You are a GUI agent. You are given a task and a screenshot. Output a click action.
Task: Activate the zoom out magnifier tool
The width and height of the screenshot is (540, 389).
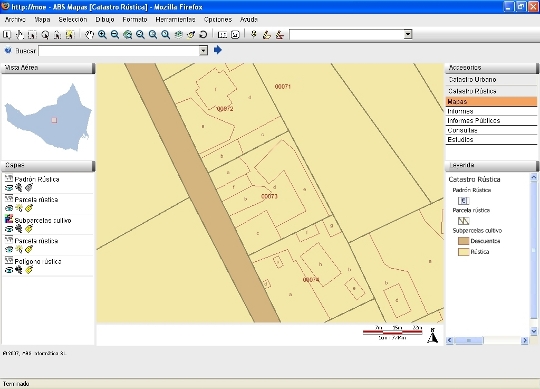[115, 34]
